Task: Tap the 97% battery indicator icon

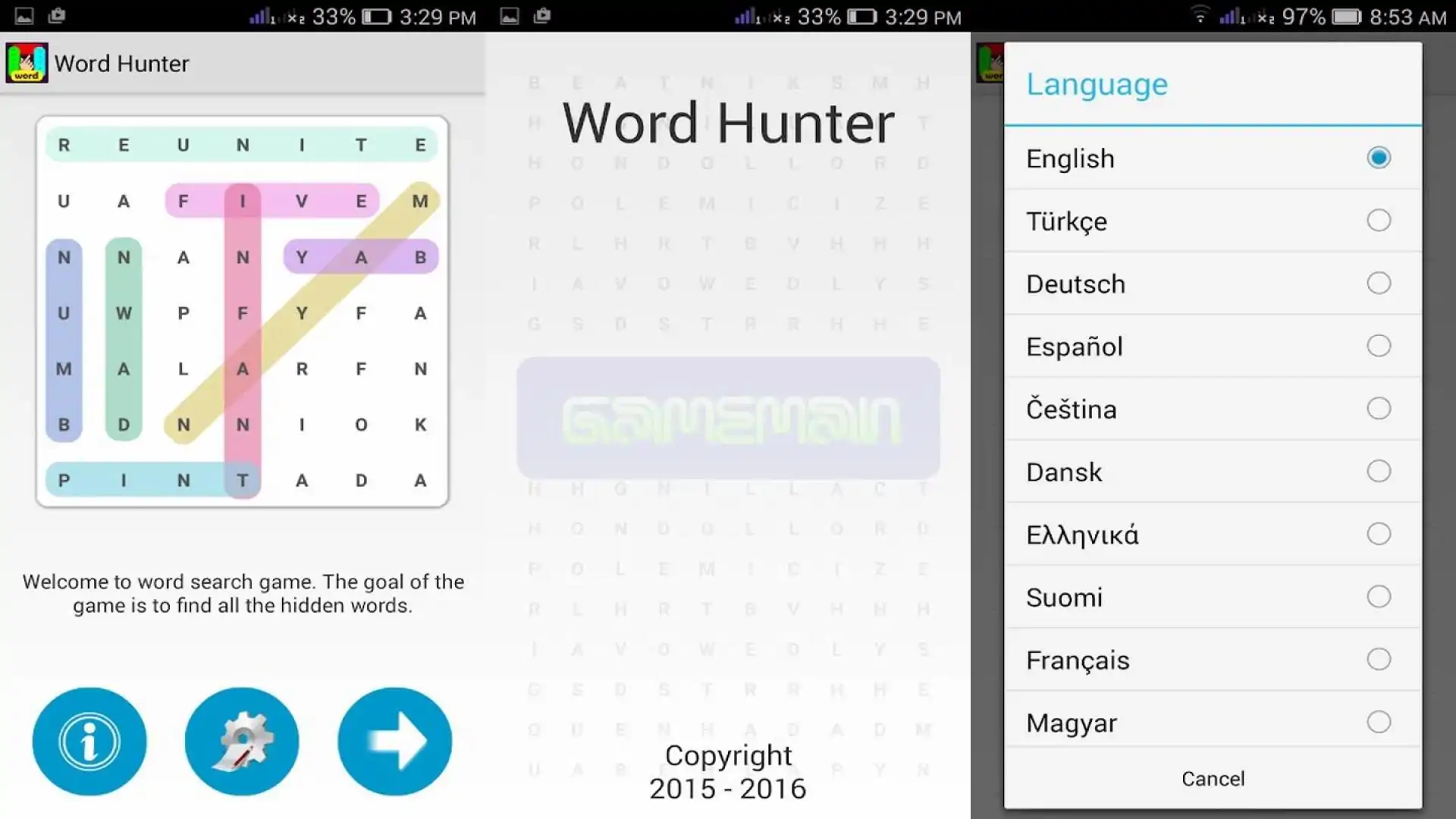Action: click(x=1347, y=16)
